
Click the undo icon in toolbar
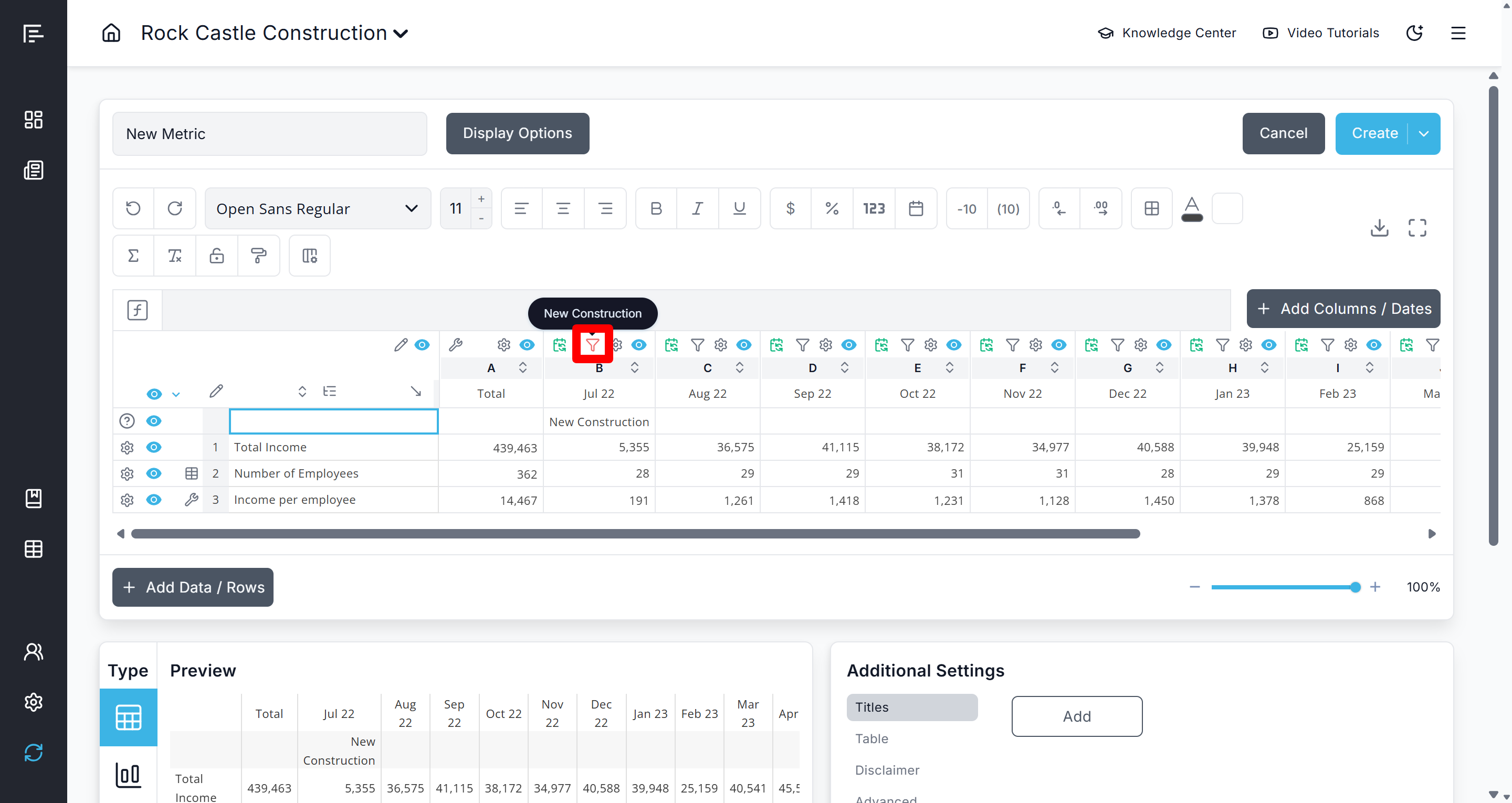(133, 208)
